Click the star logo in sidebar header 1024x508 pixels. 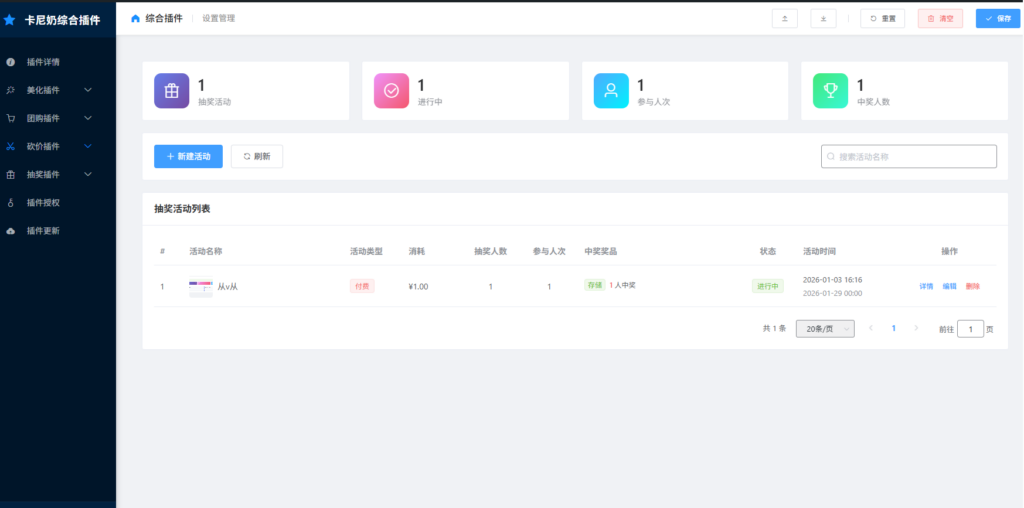click(x=10, y=19)
